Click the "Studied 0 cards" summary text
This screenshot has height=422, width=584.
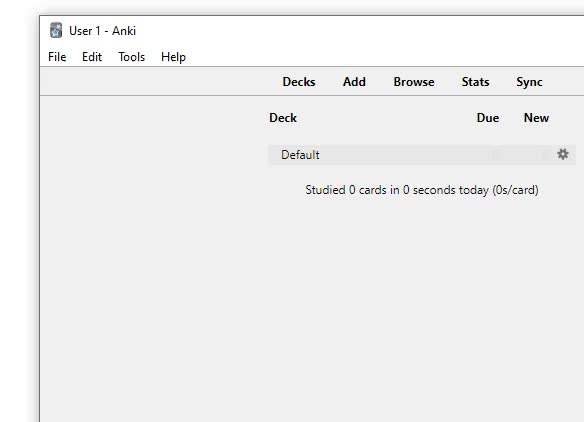[x=422, y=190]
